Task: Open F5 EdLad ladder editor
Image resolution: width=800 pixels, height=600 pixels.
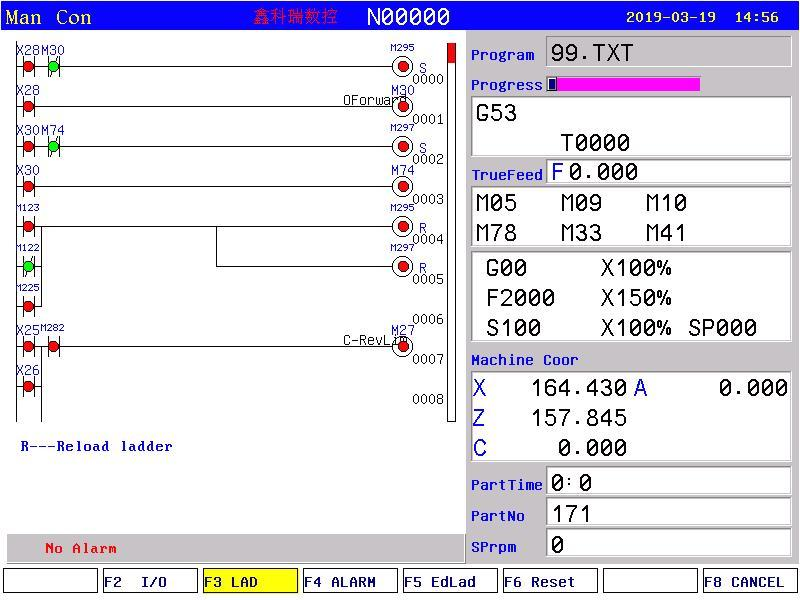Action: pos(450,582)
